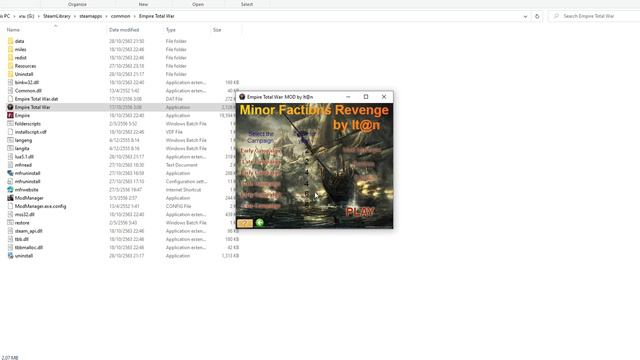This screenshot has width=640, height=360.
Task: Expand the chevron after common breadcrumb
Action: (135, 16)
